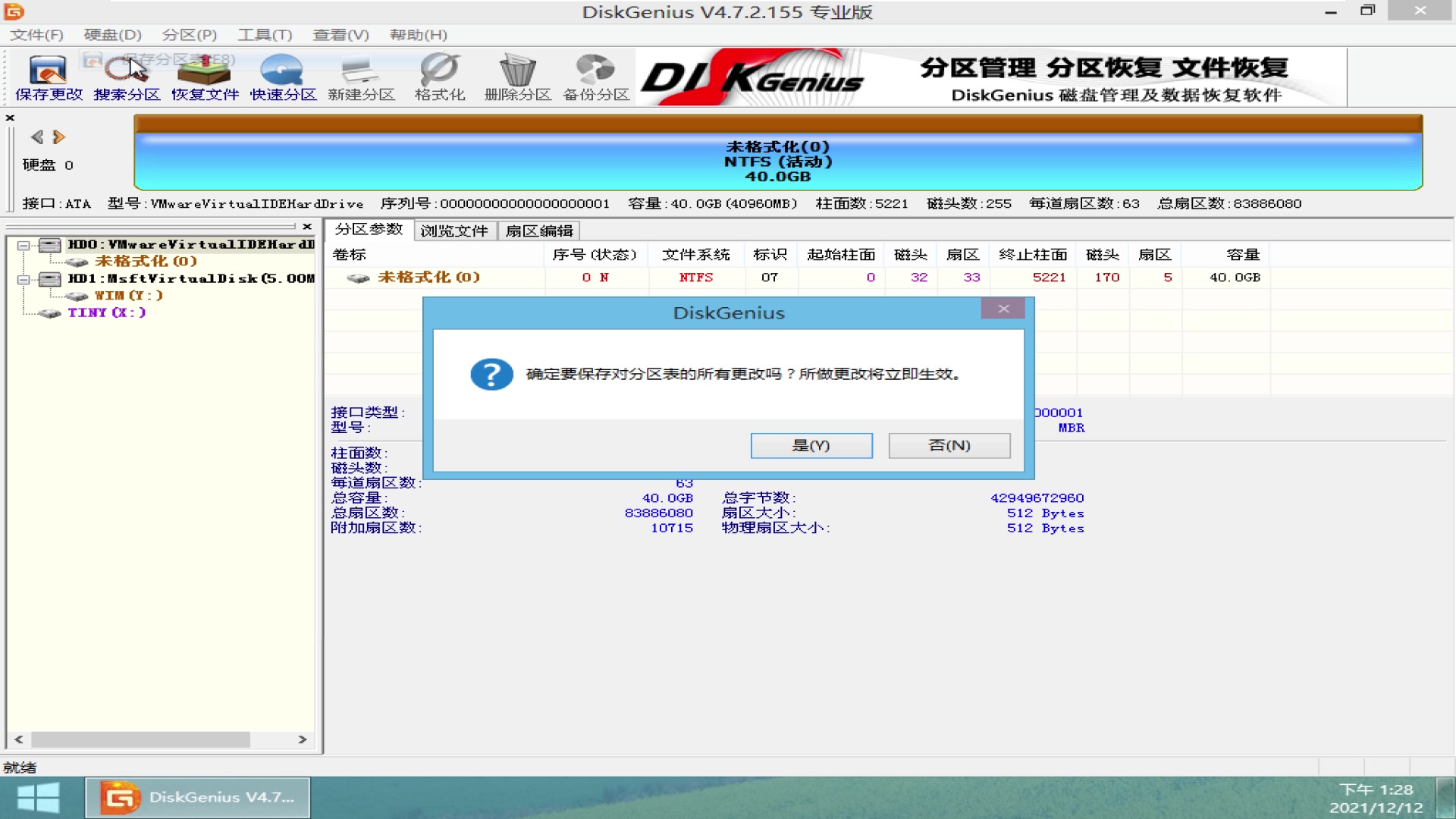Image resolution: width=1456 pixels, height=819 pixels.
Task: Click the 序号(状态) column header
Action: [x=595, y=255]
